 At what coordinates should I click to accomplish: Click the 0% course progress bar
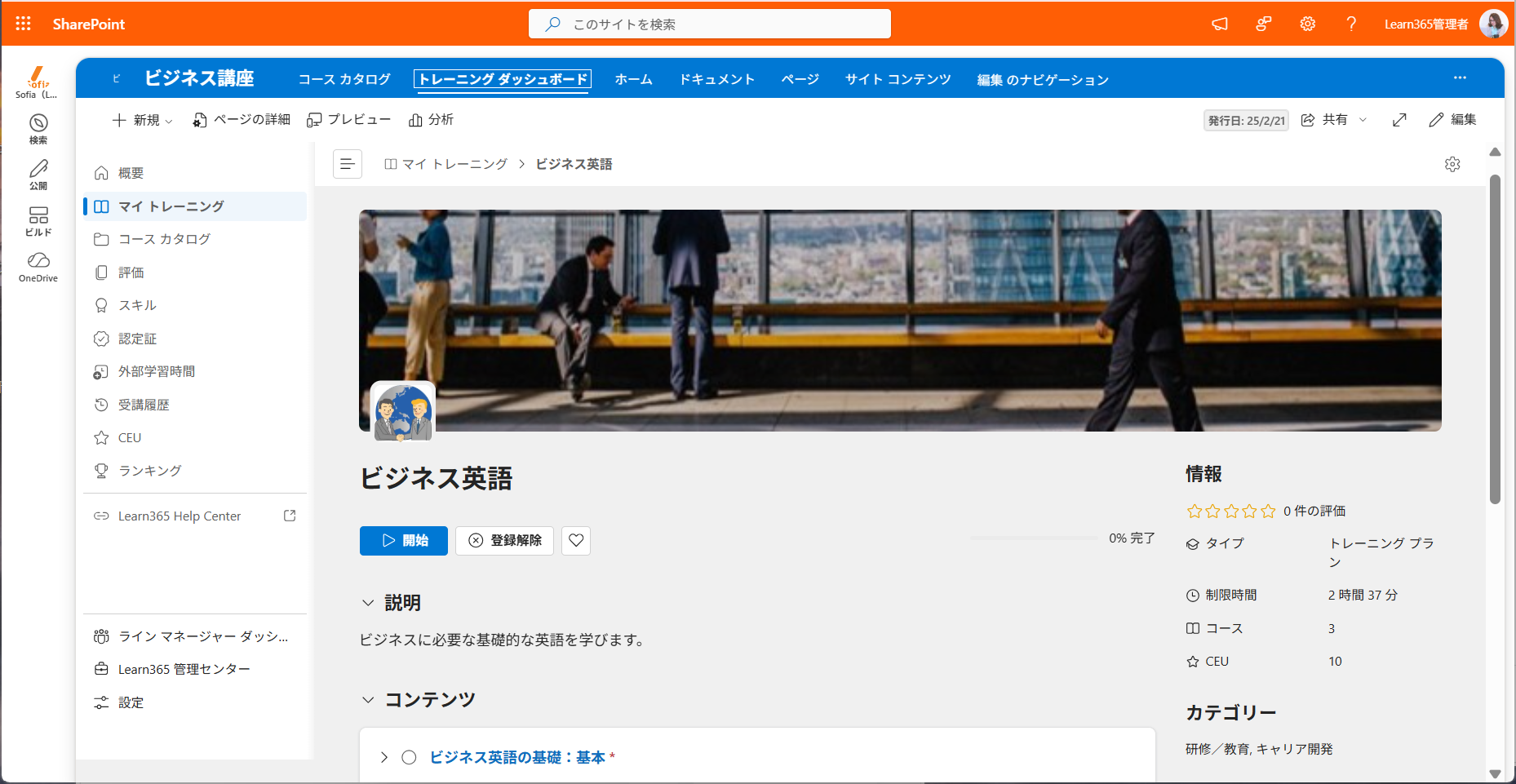point(1035,538)
